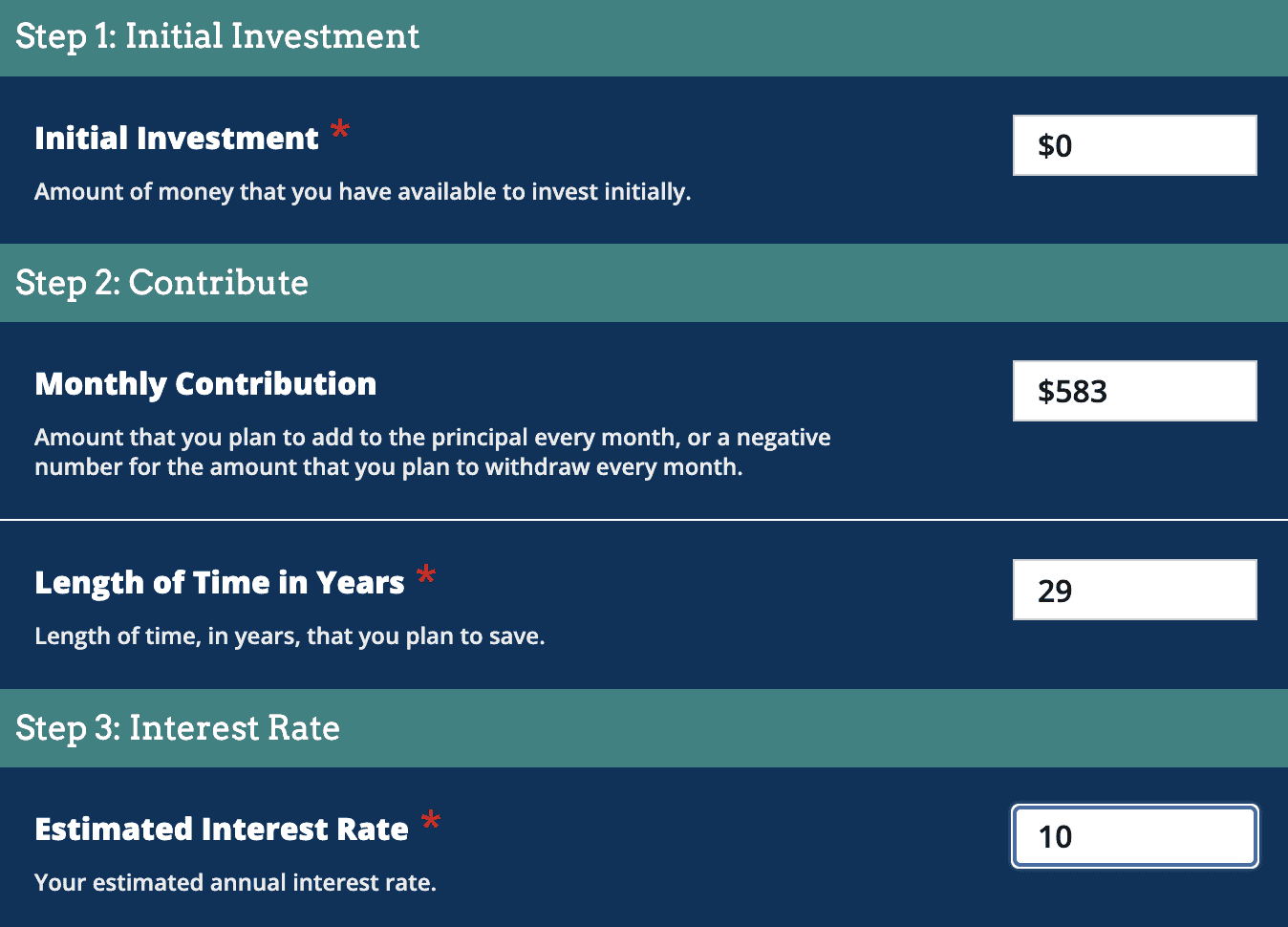The width and height of the screenshot is (1288, 927).
Task: Click the Monthly Contribution bold label
Action: [x=204, y=383]
